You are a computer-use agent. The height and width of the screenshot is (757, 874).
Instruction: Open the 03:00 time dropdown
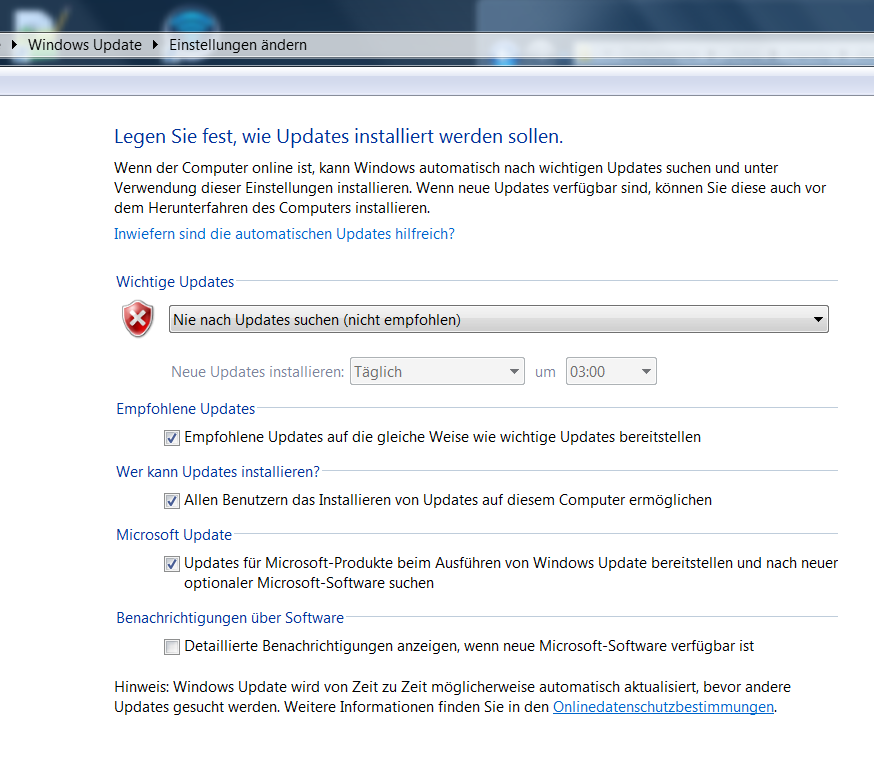(x=611, y=371)
